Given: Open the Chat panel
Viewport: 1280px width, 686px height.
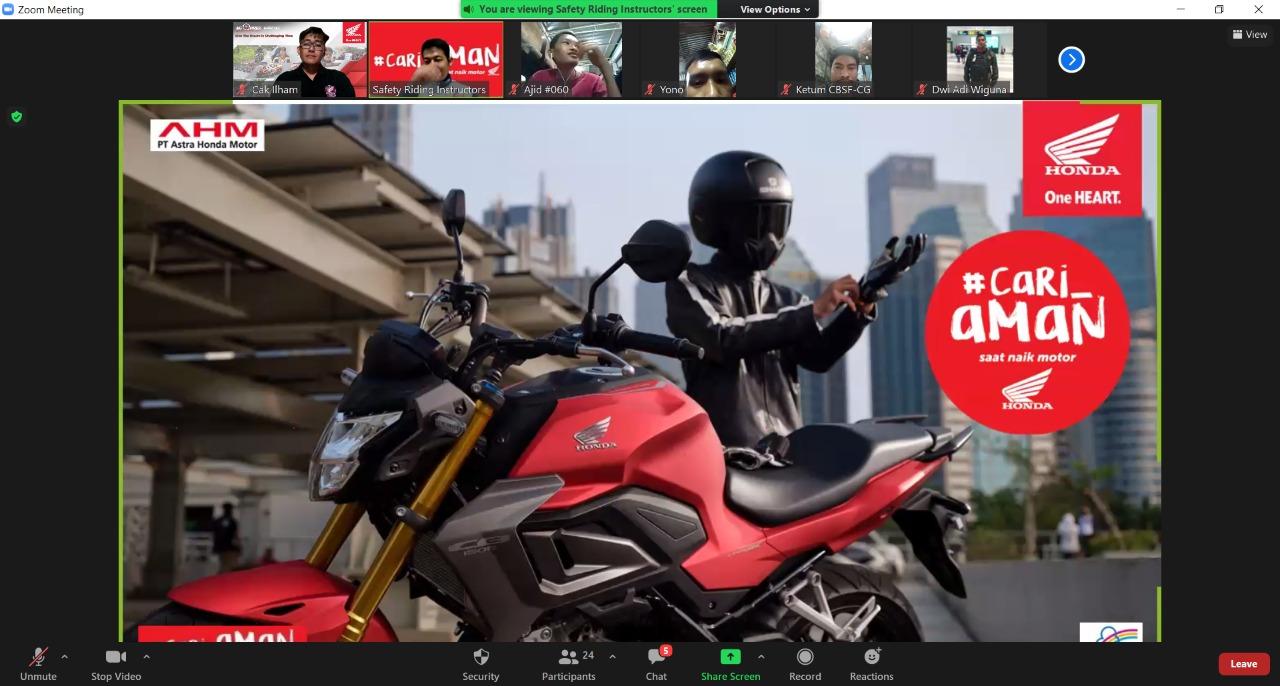Looking at the screenshot, I should (x=656, y=664).
